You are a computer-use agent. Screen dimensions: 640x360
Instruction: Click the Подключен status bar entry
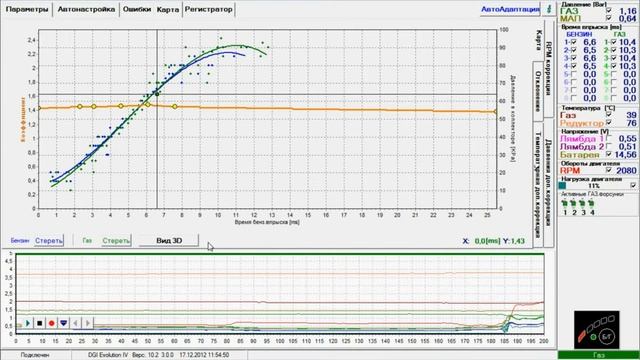pos(35,355)
